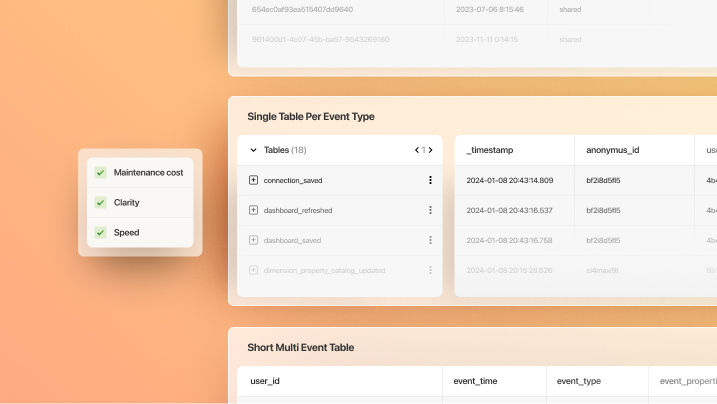Click the _timestamp column header

click(x=490, y=150)
